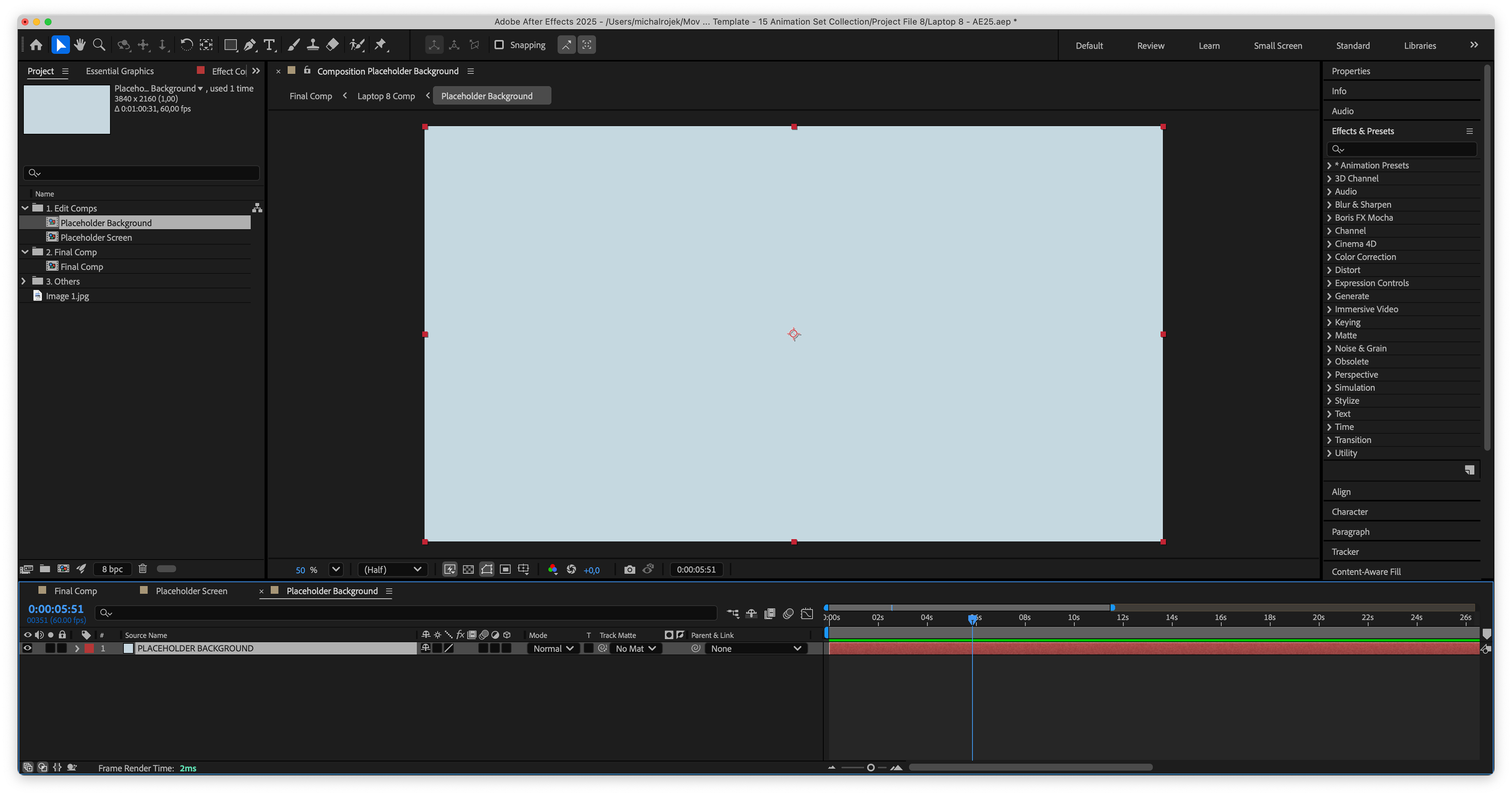Expand the Color Correction effects category

[1329, 257]
